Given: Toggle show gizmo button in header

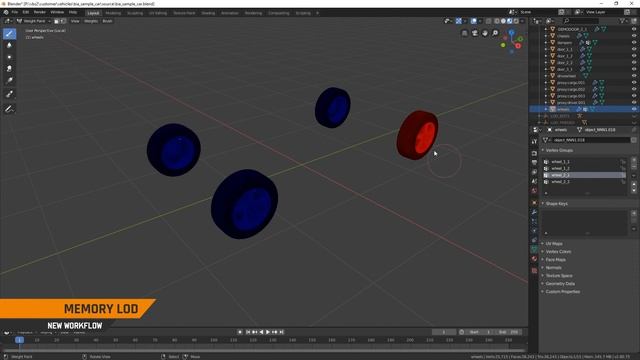Looking at the screenshot, I should click(x=458, y=21).
